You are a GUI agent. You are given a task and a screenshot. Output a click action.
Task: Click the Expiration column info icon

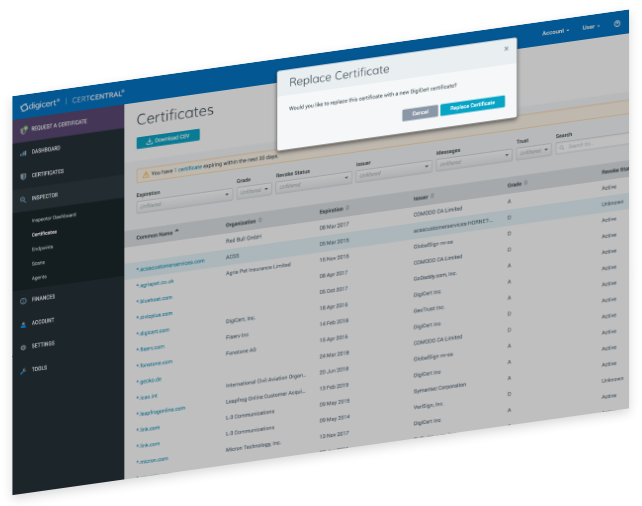click(347, 208)
